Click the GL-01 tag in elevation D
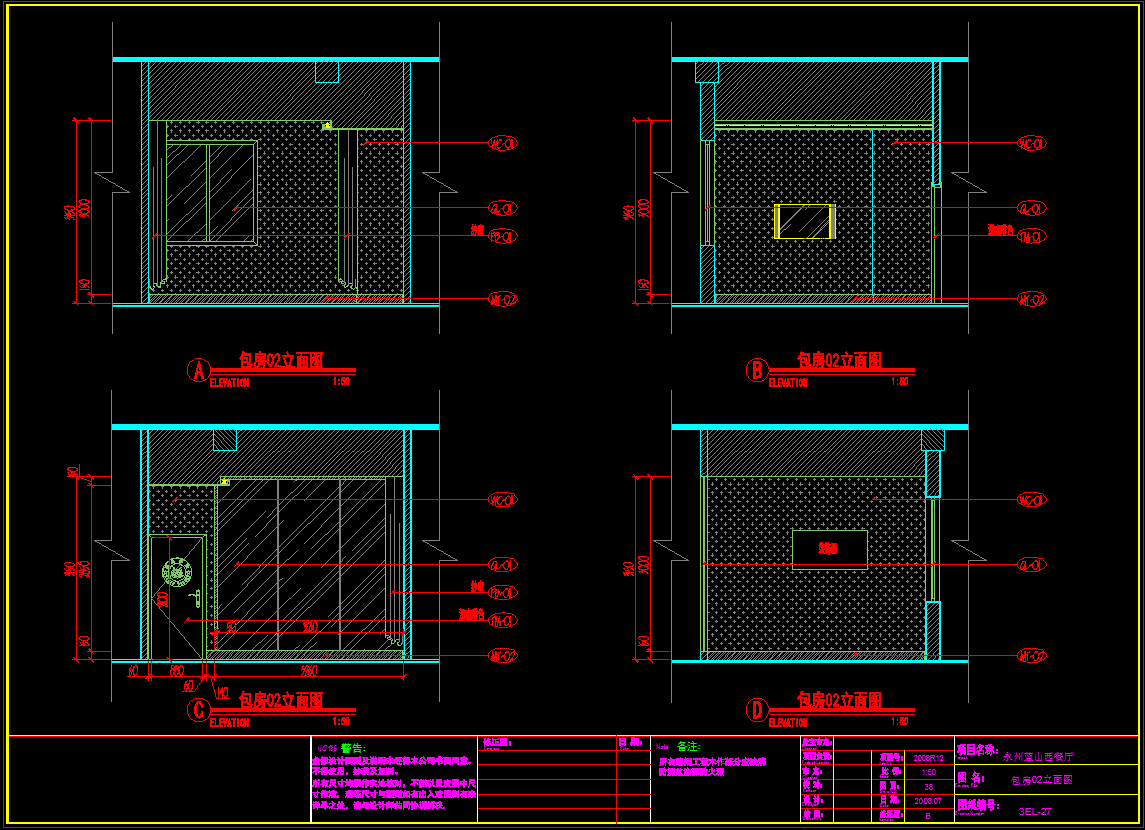Screen dimensions: 1145x830 pyautogui.click(x=1031, y=565)
